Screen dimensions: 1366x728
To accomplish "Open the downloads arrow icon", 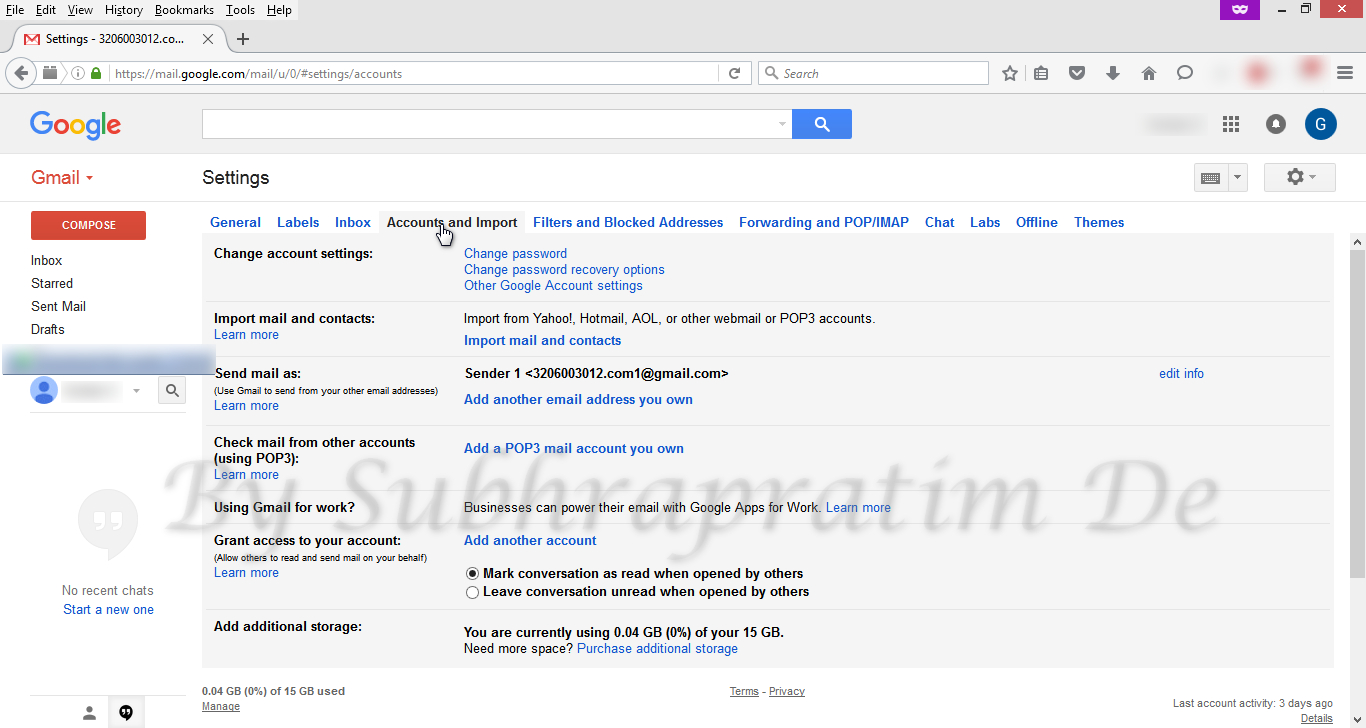I will pos(1113,73).
